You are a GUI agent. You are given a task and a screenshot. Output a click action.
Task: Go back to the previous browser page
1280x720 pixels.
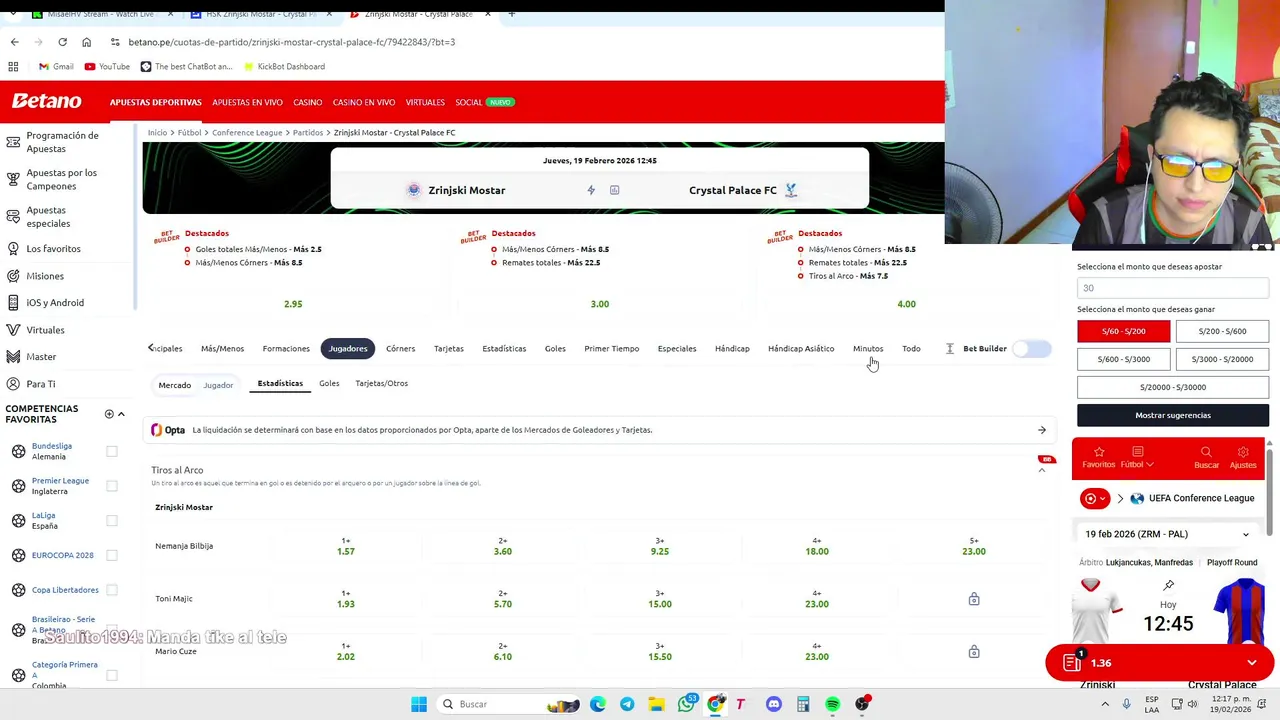(x=14, y=42)
